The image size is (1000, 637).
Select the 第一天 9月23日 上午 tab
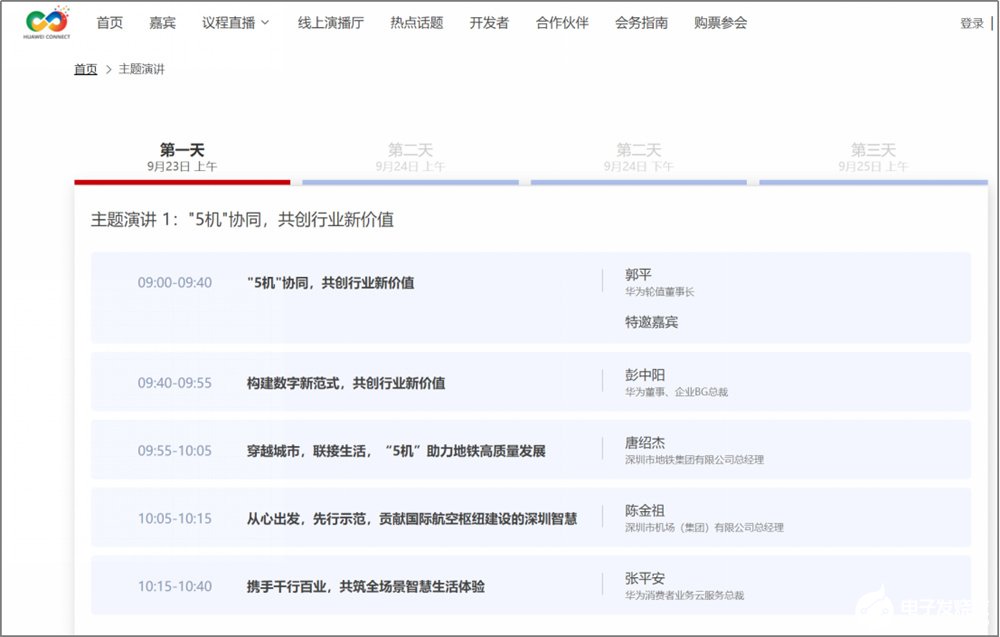coord(181,155)
